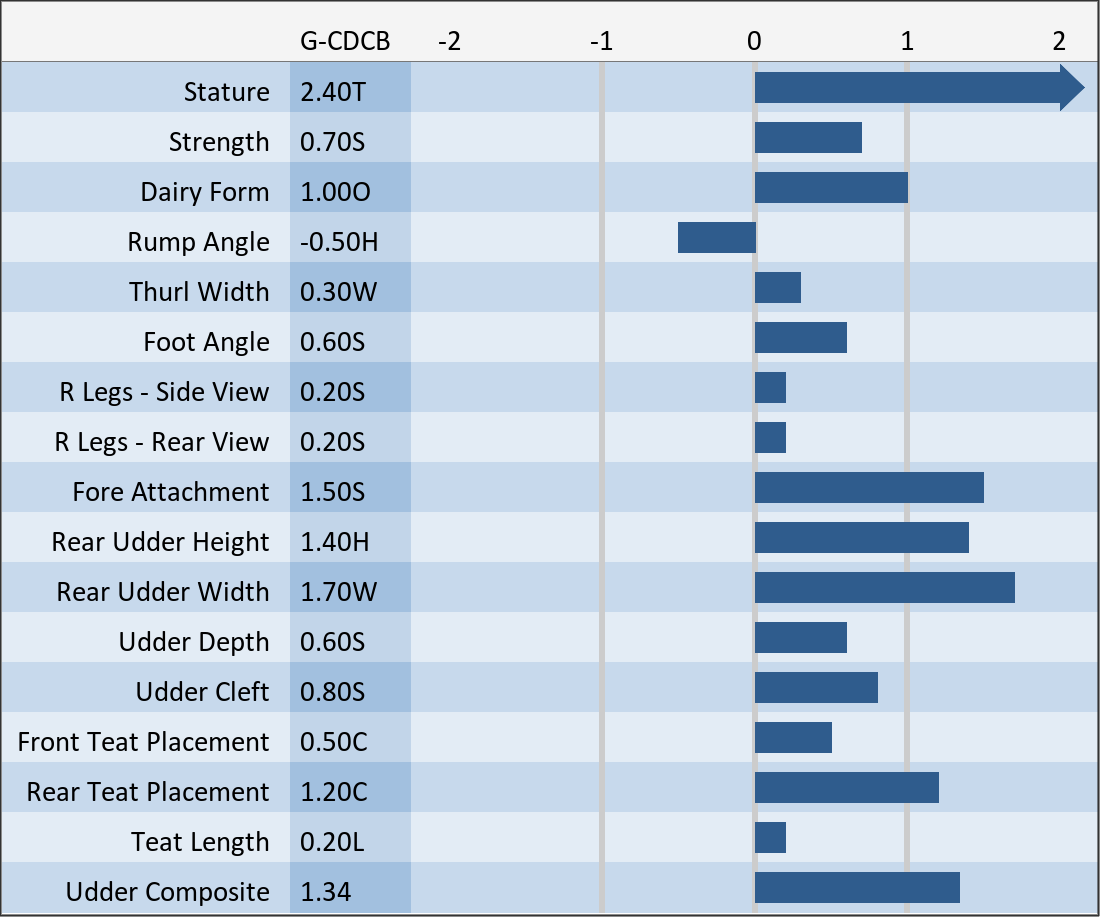
Task: Click the Udder Depth label
Action: pyautogui.click(x=194, y=642)
